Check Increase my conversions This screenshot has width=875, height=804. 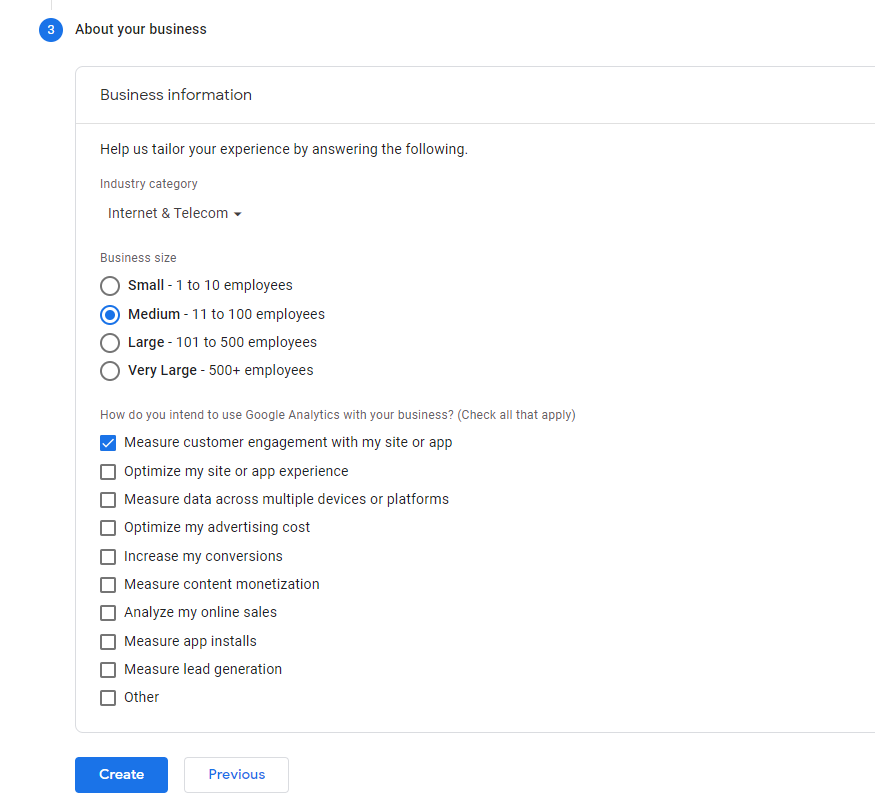click(108, 557)
